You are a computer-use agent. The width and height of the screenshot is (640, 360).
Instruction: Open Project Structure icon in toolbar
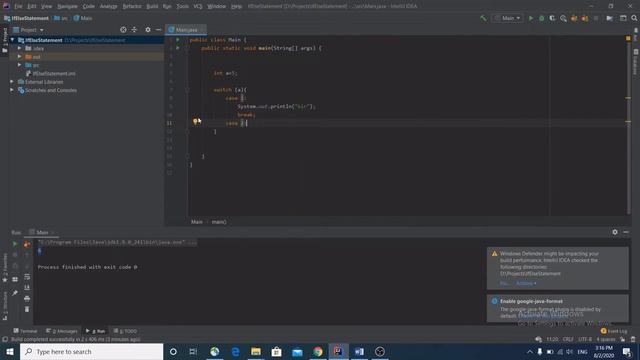click(x=609, y=18)
